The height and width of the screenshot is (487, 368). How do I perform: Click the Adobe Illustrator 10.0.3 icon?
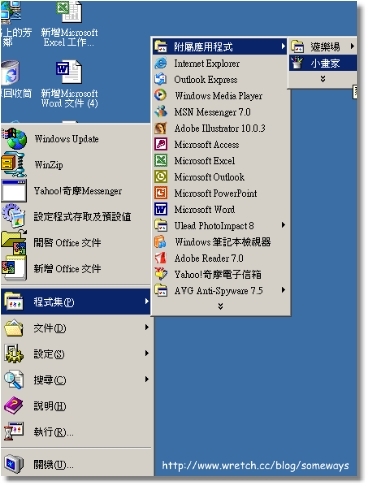pyautogui.click(x=161, y=128)
